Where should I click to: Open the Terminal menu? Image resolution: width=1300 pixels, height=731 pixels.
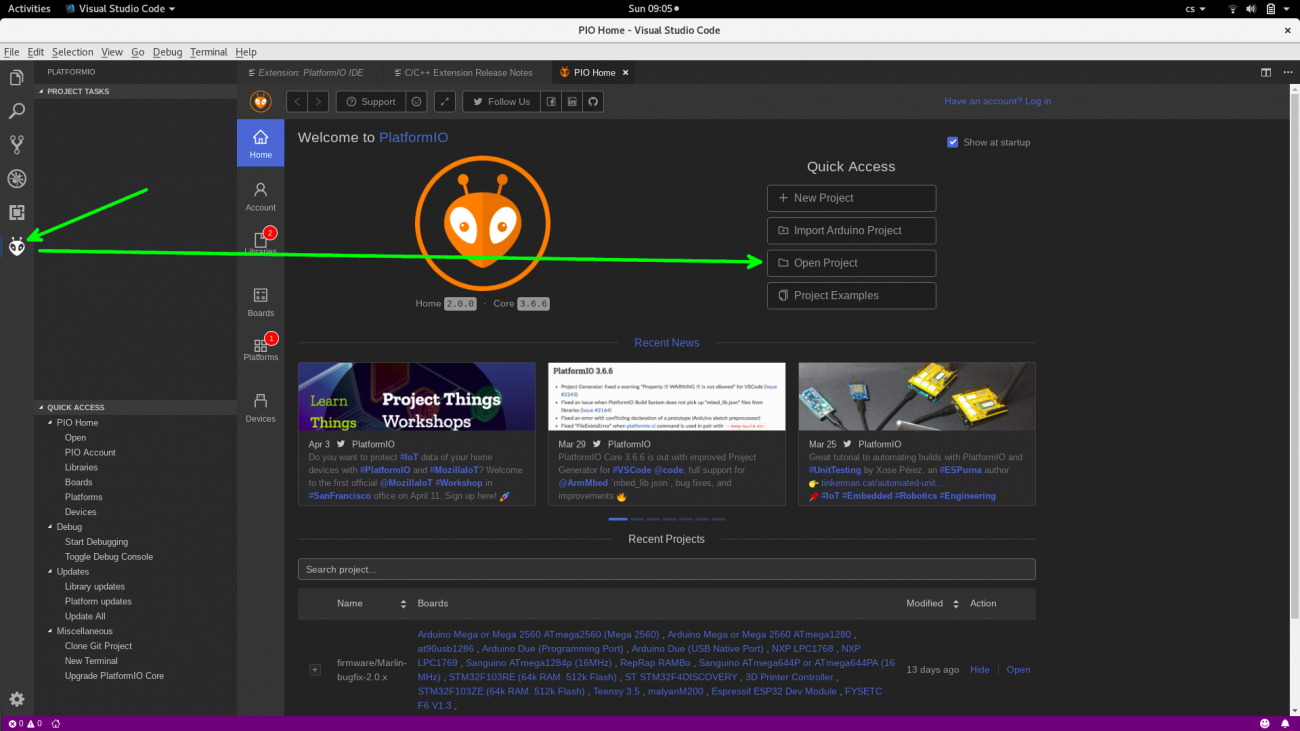(208, 52)
